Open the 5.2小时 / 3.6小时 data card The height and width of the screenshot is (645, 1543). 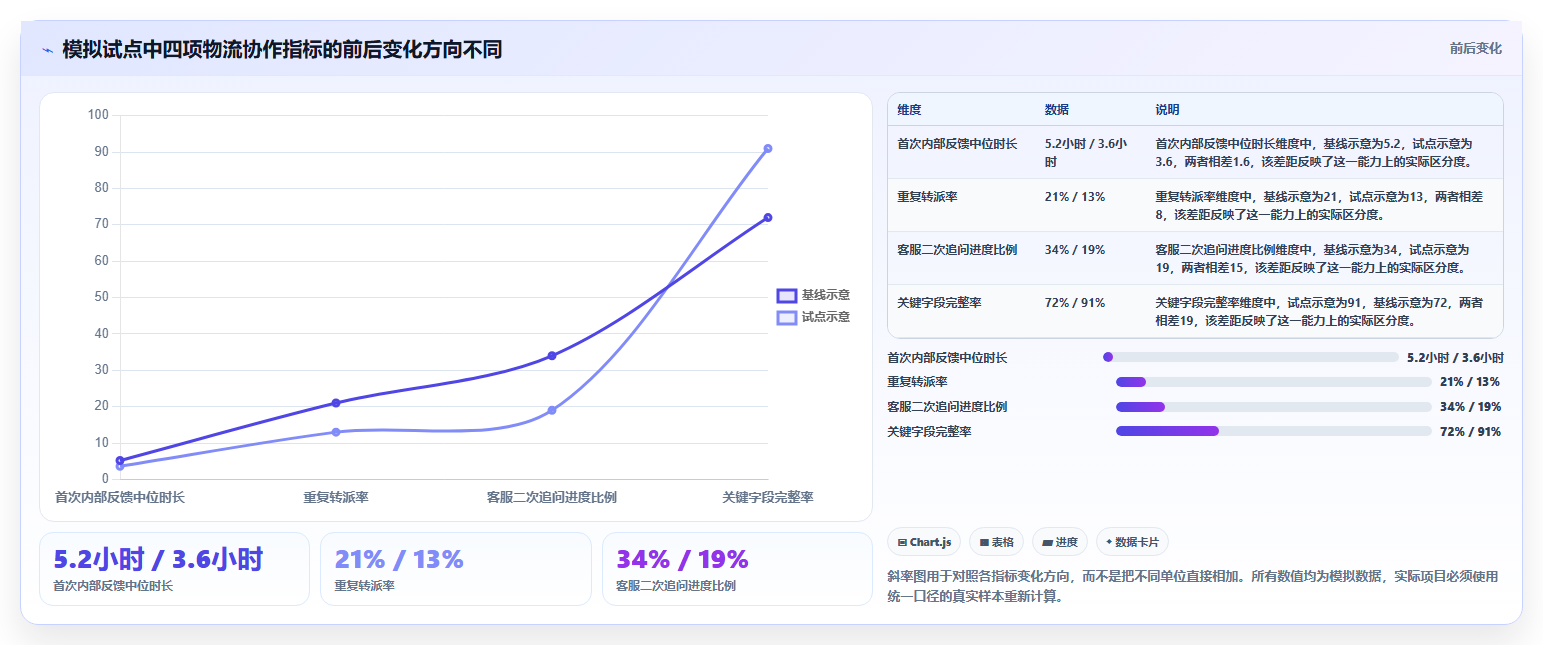(x=174, y=569)
